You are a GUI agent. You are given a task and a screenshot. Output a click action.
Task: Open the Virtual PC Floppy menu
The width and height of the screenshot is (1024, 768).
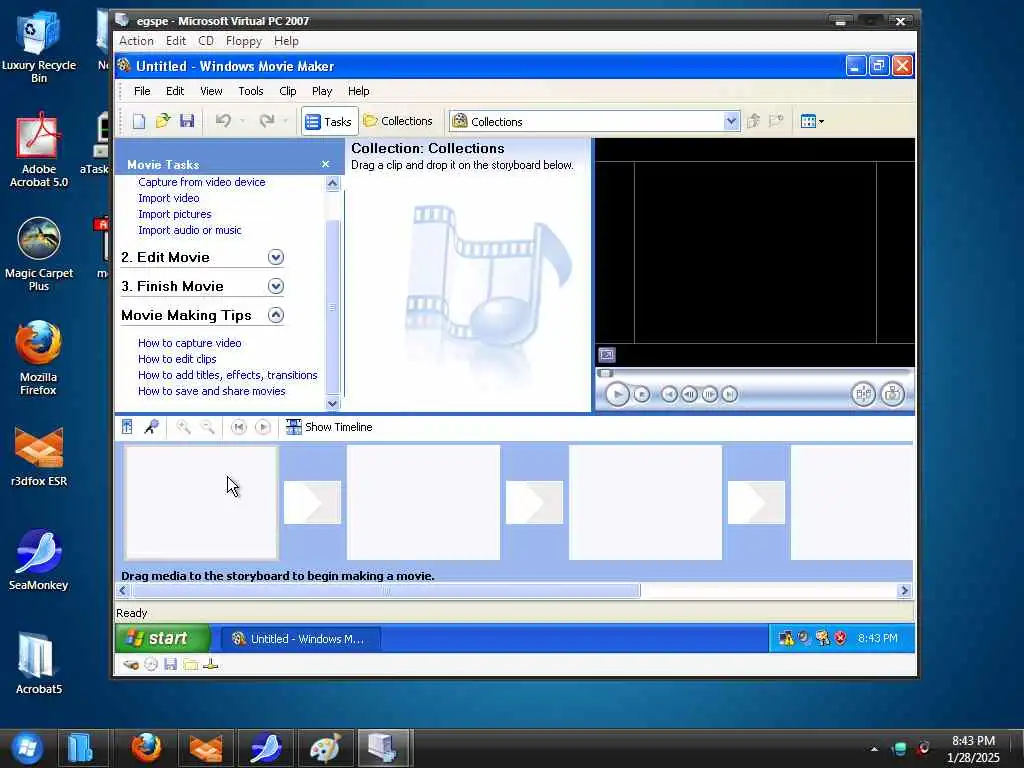point(244,41)
